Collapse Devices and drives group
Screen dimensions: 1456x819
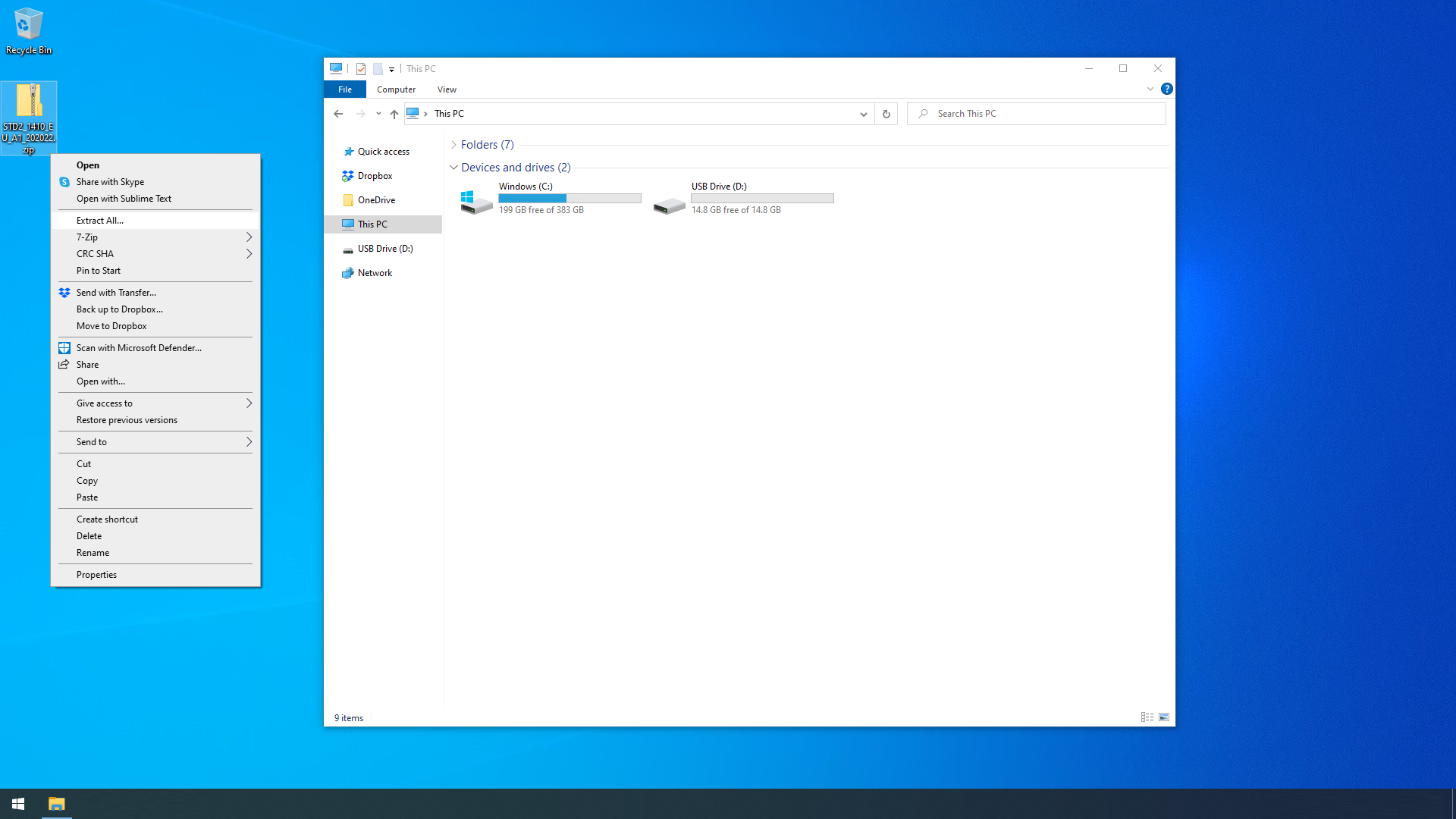pos(453,168)
